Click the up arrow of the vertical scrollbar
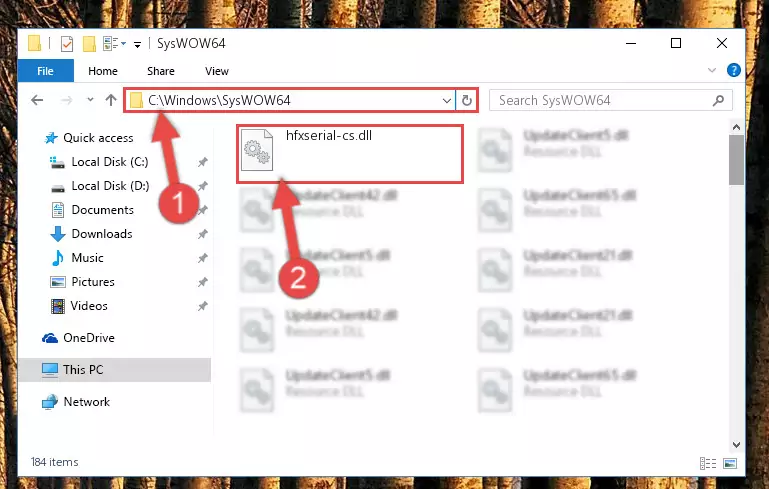The height and width of the screenshot is (489, 769). point(736,128)
